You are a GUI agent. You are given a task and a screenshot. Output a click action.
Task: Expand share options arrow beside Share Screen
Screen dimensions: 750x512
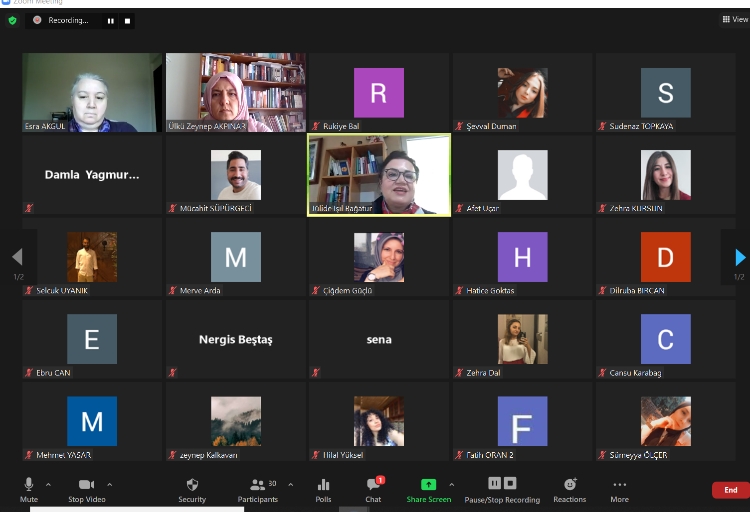[x=452, y=485]
